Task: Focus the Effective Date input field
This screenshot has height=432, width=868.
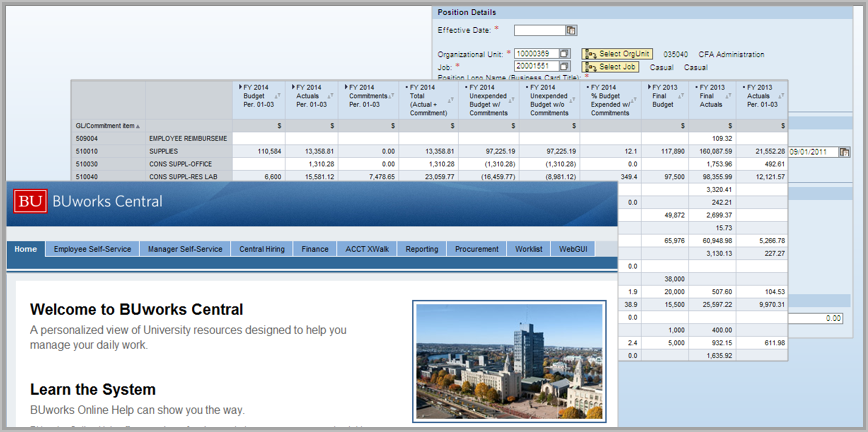Action: pyautogui.click(x=540, y=30)
